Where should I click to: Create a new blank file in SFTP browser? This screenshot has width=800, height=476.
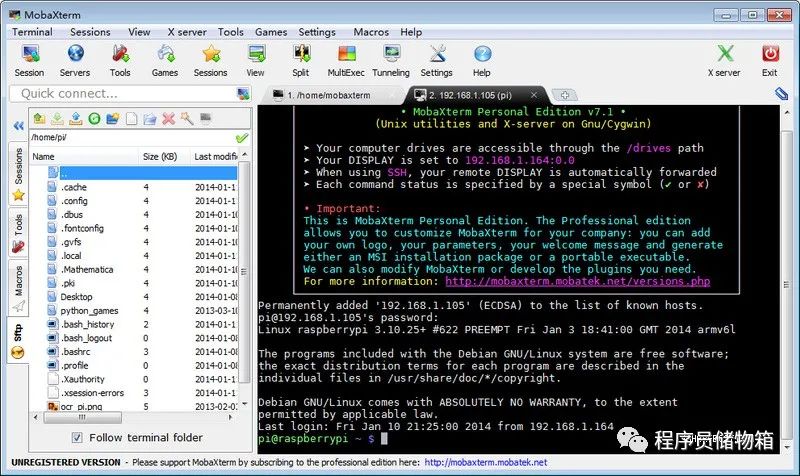click(x=132, y=119)
